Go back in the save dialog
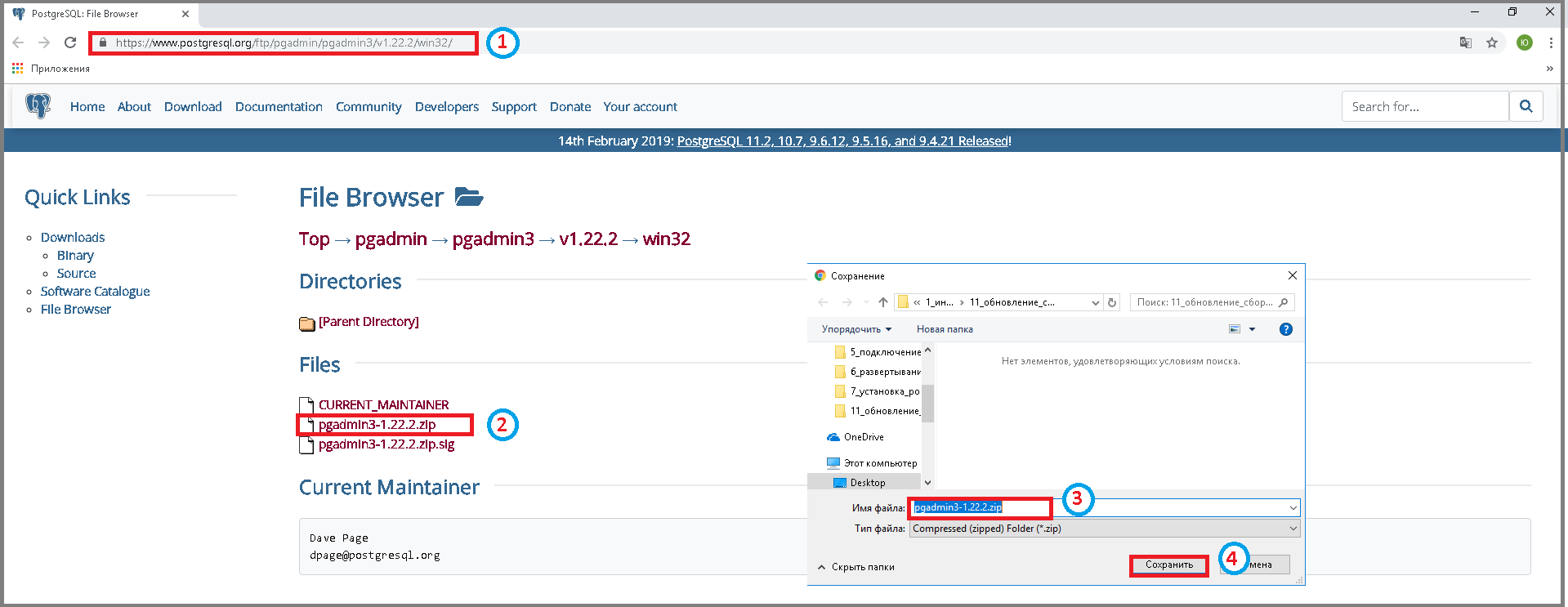Screen dimensions: 1568x607 [x=823, y=302]
